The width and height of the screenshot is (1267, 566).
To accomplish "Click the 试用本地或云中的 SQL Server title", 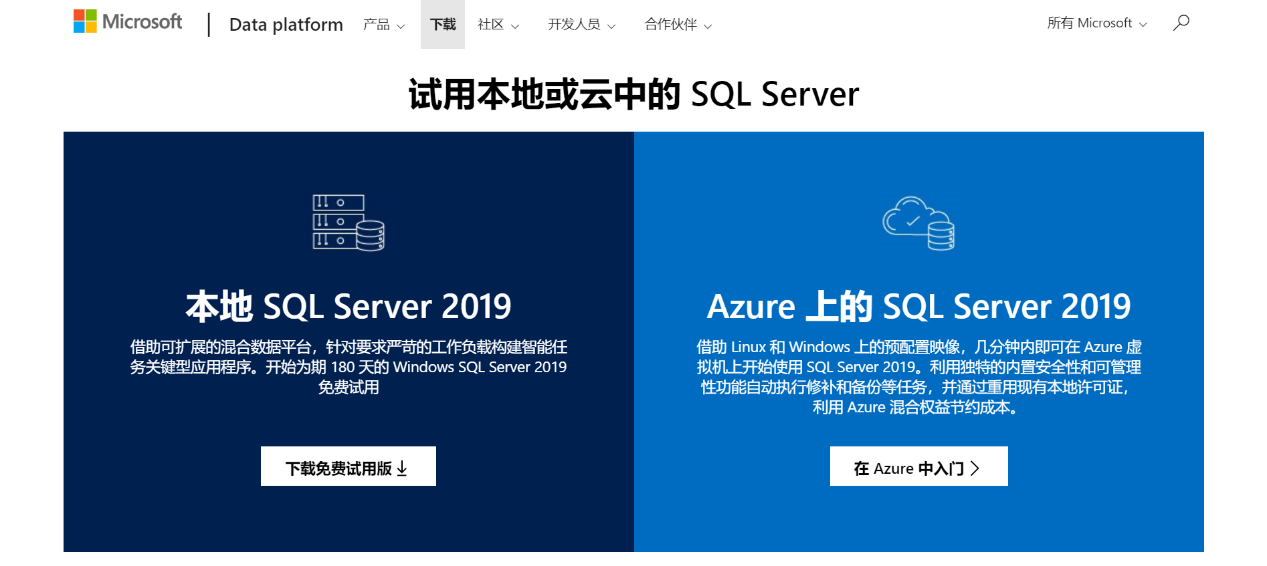I will pos(634,94).
